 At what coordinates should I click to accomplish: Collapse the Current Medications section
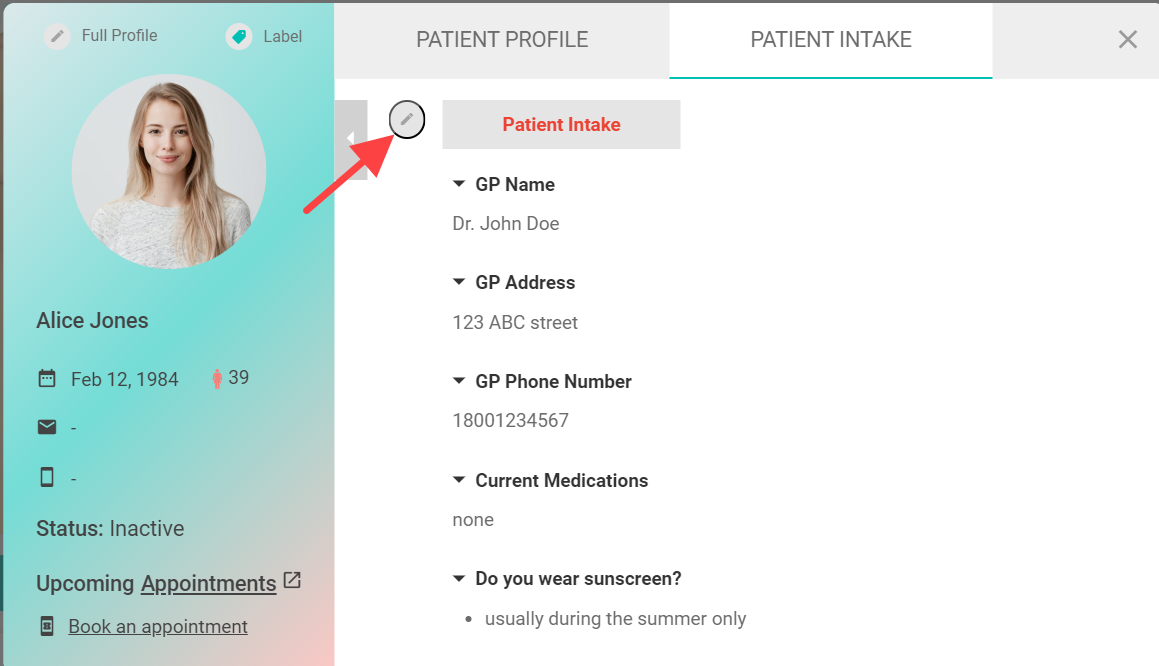(x=459, y=480)
